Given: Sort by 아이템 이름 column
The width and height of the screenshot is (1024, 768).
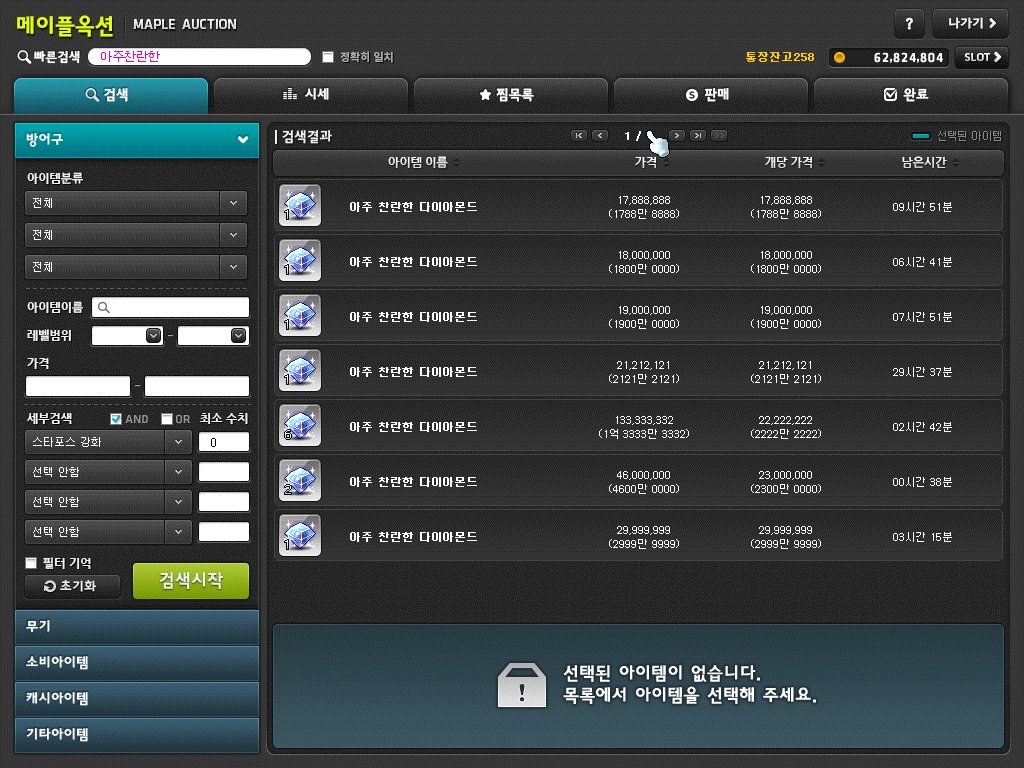Looking at the screenshot, I should (424, 163).
